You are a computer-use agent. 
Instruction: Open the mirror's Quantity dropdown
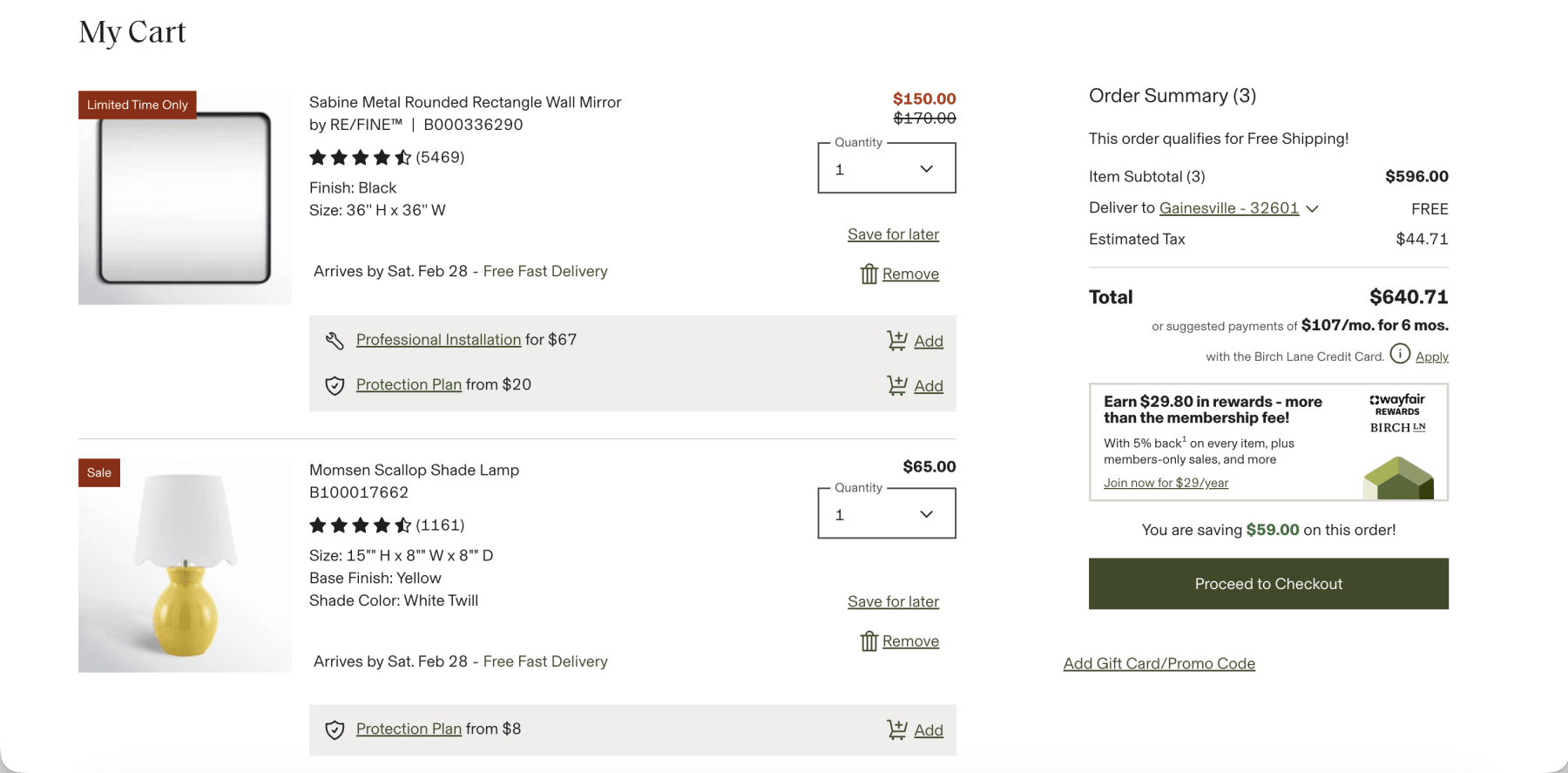pyautogui.click(x=886, y=169)
